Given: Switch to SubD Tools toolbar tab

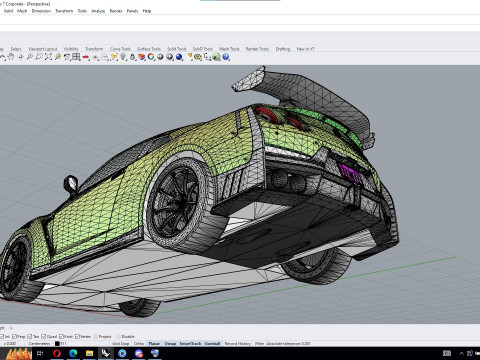Looking at the screenshot, I should (x=203, y=49).
